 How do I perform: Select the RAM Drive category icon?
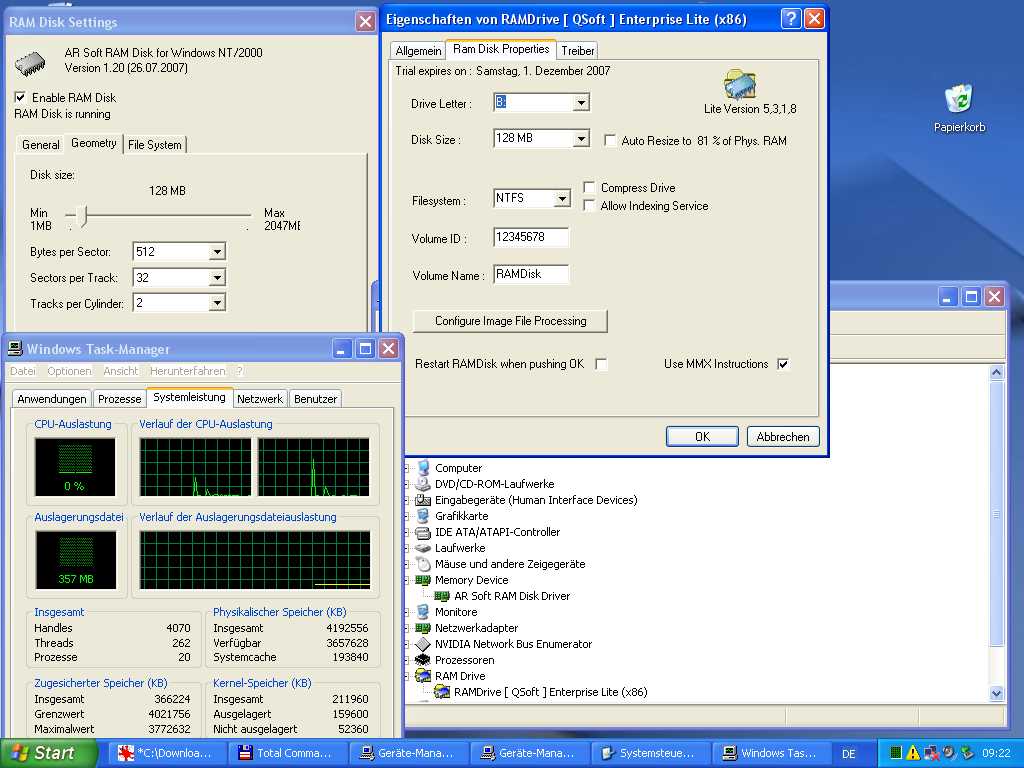(x=423, y=676)
